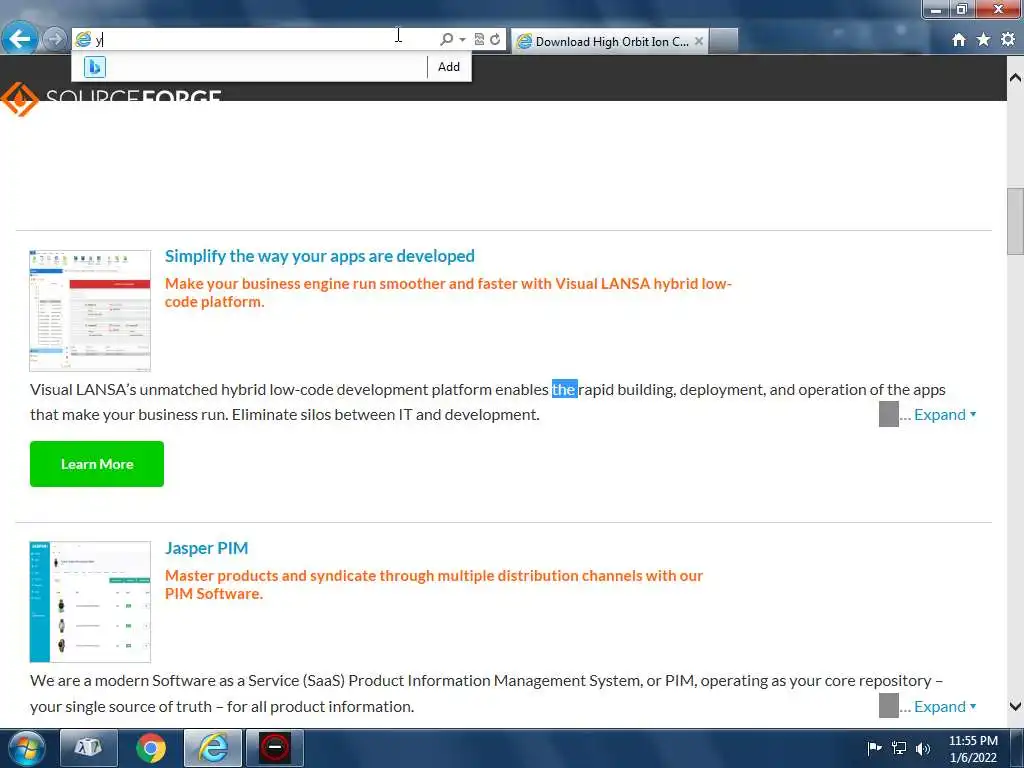Screen dimensions: 1024x768
Task: Launch Google Chrome from the taskbar
Action: click(x=151, y=748)
